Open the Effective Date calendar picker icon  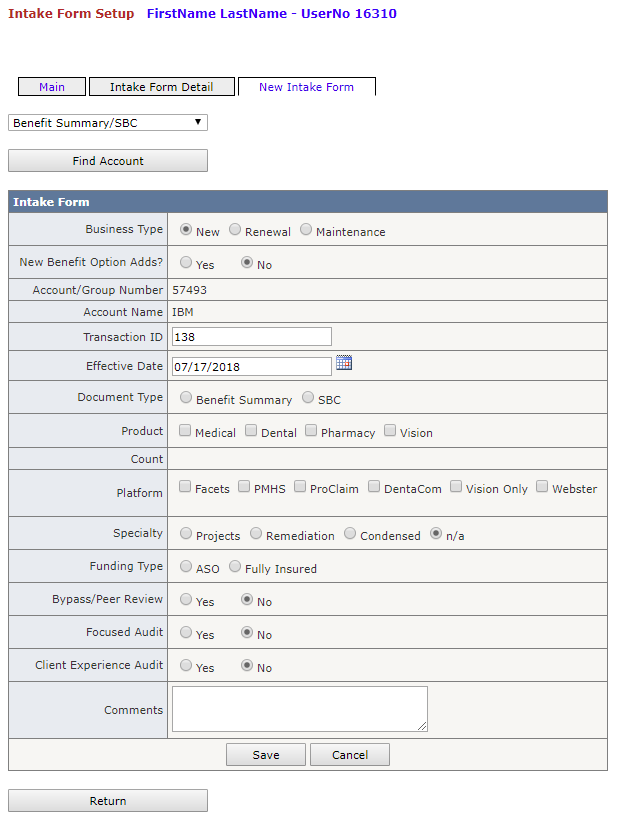(x=344, y=363)
